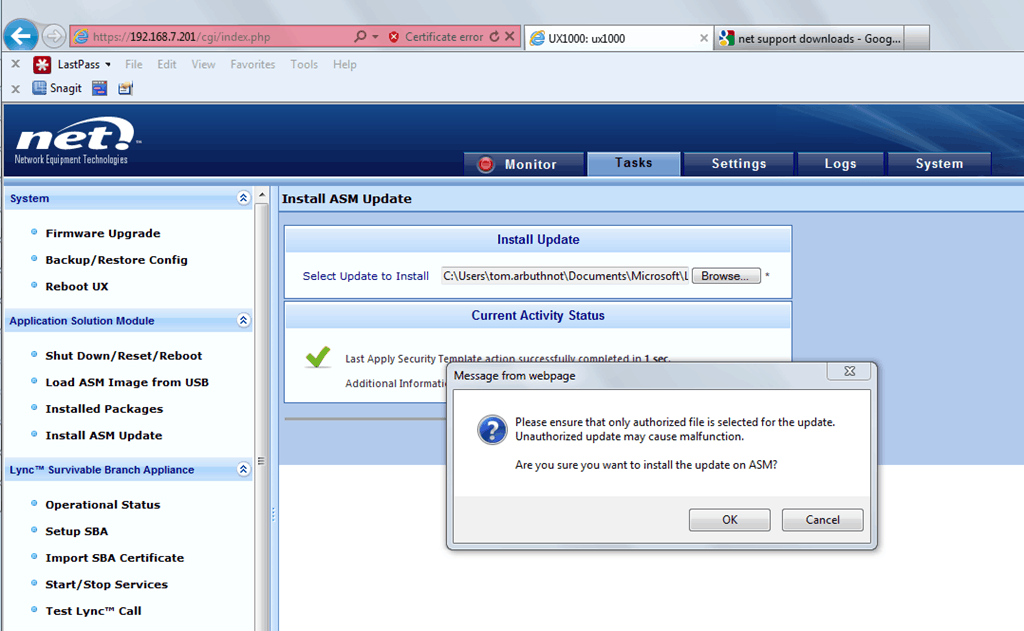
Task: Collapse the Application Solution Module section
Action: coord(243,320)
